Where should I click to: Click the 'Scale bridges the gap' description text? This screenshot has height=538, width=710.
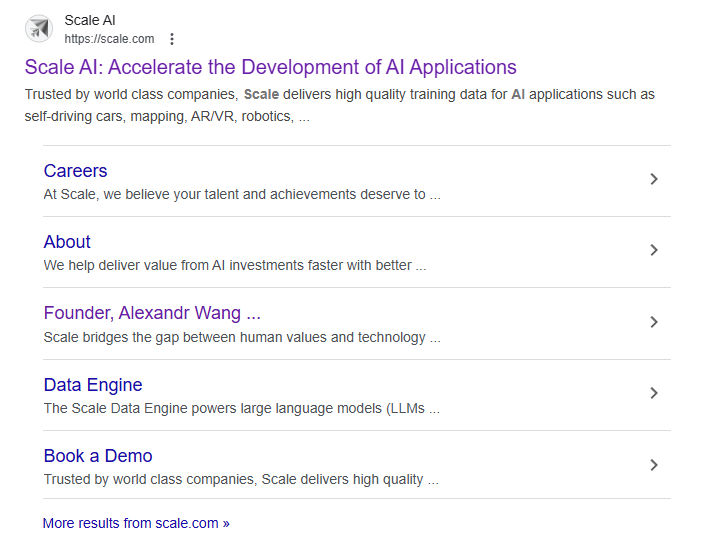click(241, 337)
